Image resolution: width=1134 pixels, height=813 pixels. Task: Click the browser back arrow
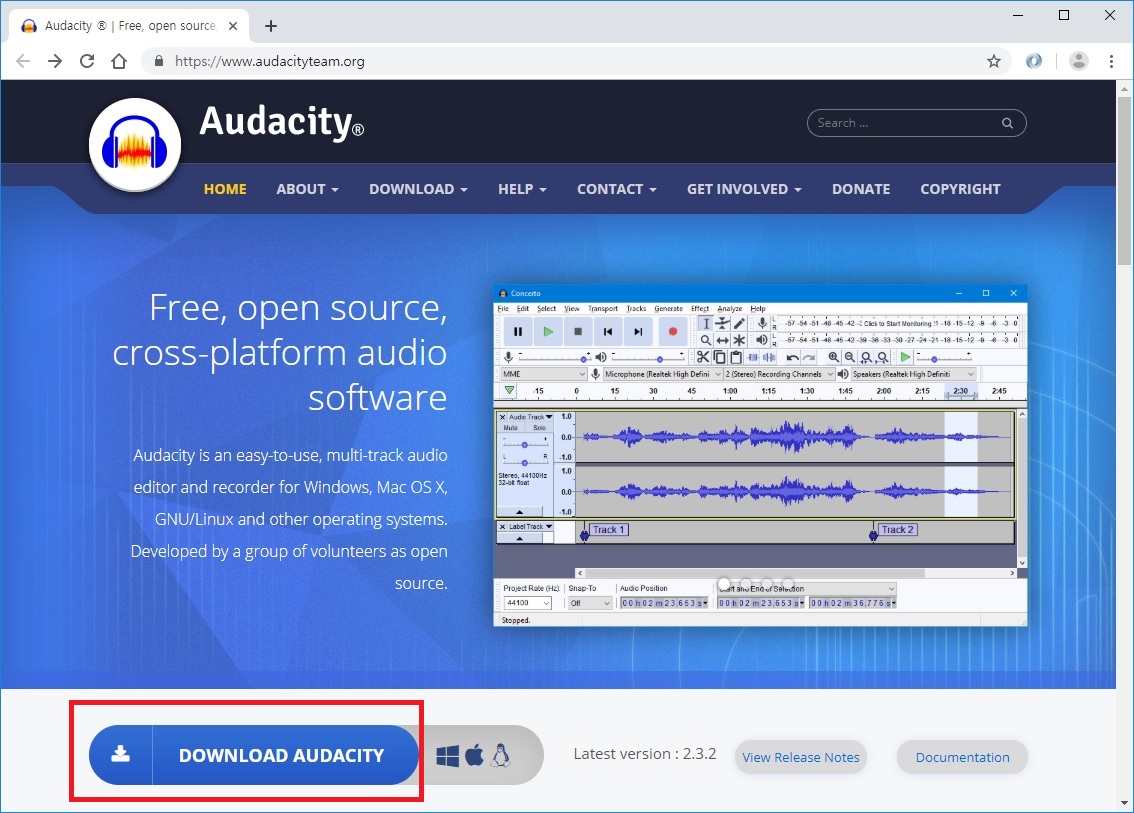(23, 61)
